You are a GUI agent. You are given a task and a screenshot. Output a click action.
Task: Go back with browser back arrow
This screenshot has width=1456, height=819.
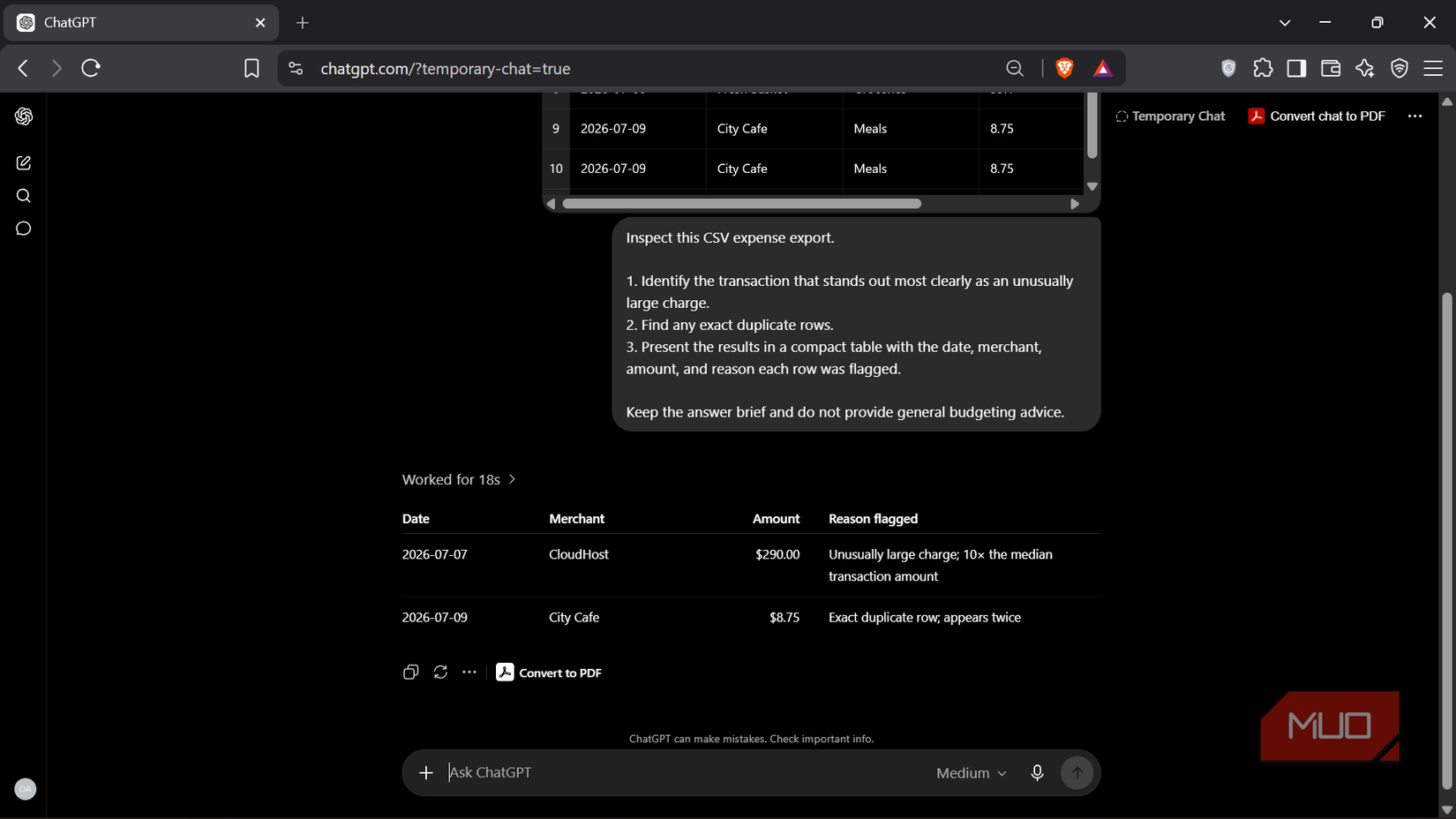(24, 68)
